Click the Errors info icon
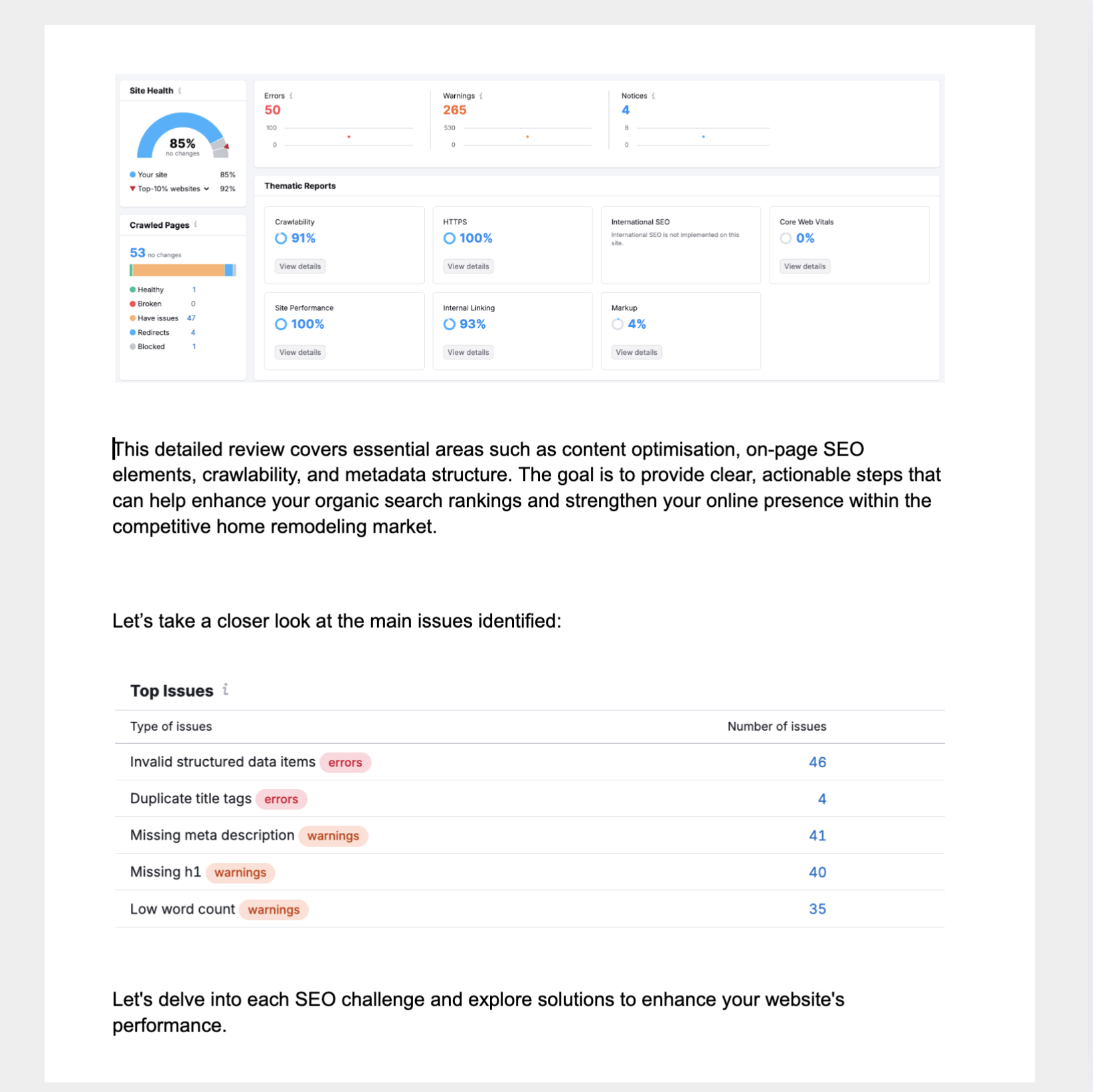The width and height of the screenshot is (1093, 1092). [291, 96]
